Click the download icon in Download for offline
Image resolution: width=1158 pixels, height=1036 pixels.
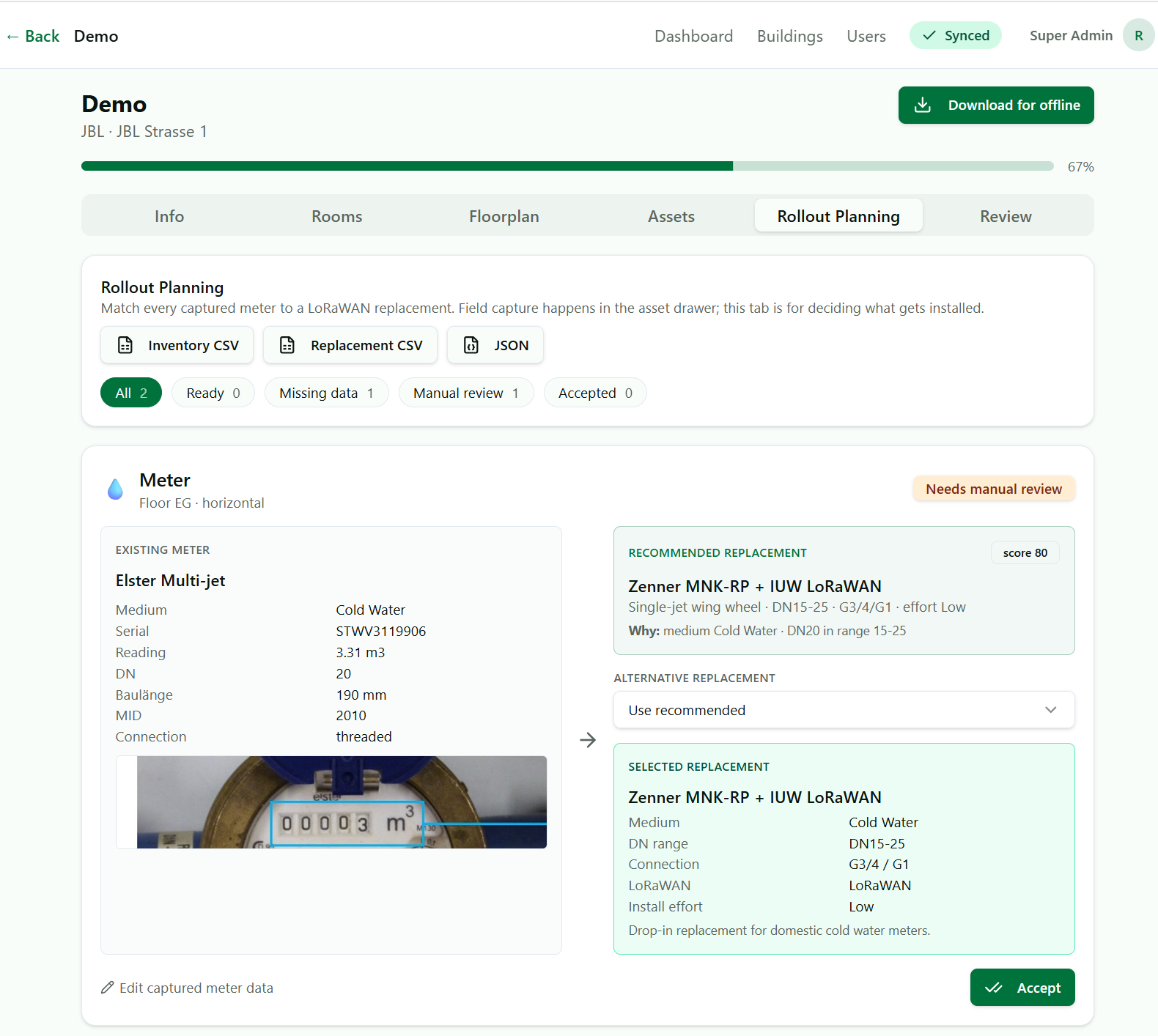[923, 105]
